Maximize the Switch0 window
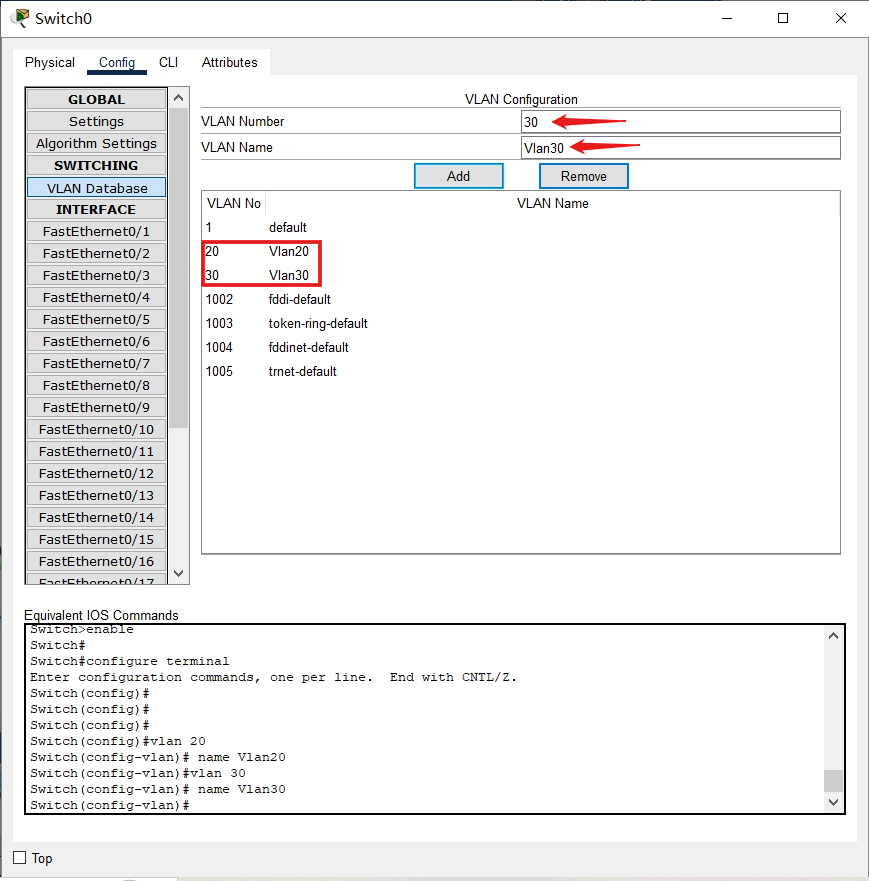The width and height of the screenshot is (869, 881). 782,18
